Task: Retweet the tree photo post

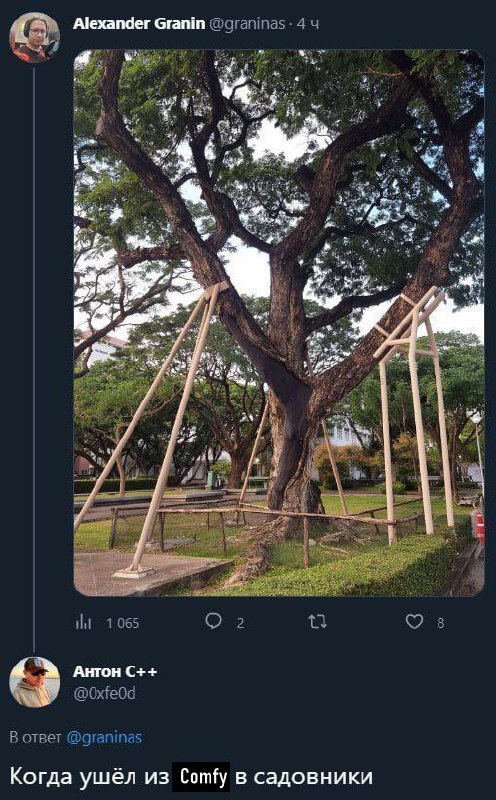Action: 317,621
